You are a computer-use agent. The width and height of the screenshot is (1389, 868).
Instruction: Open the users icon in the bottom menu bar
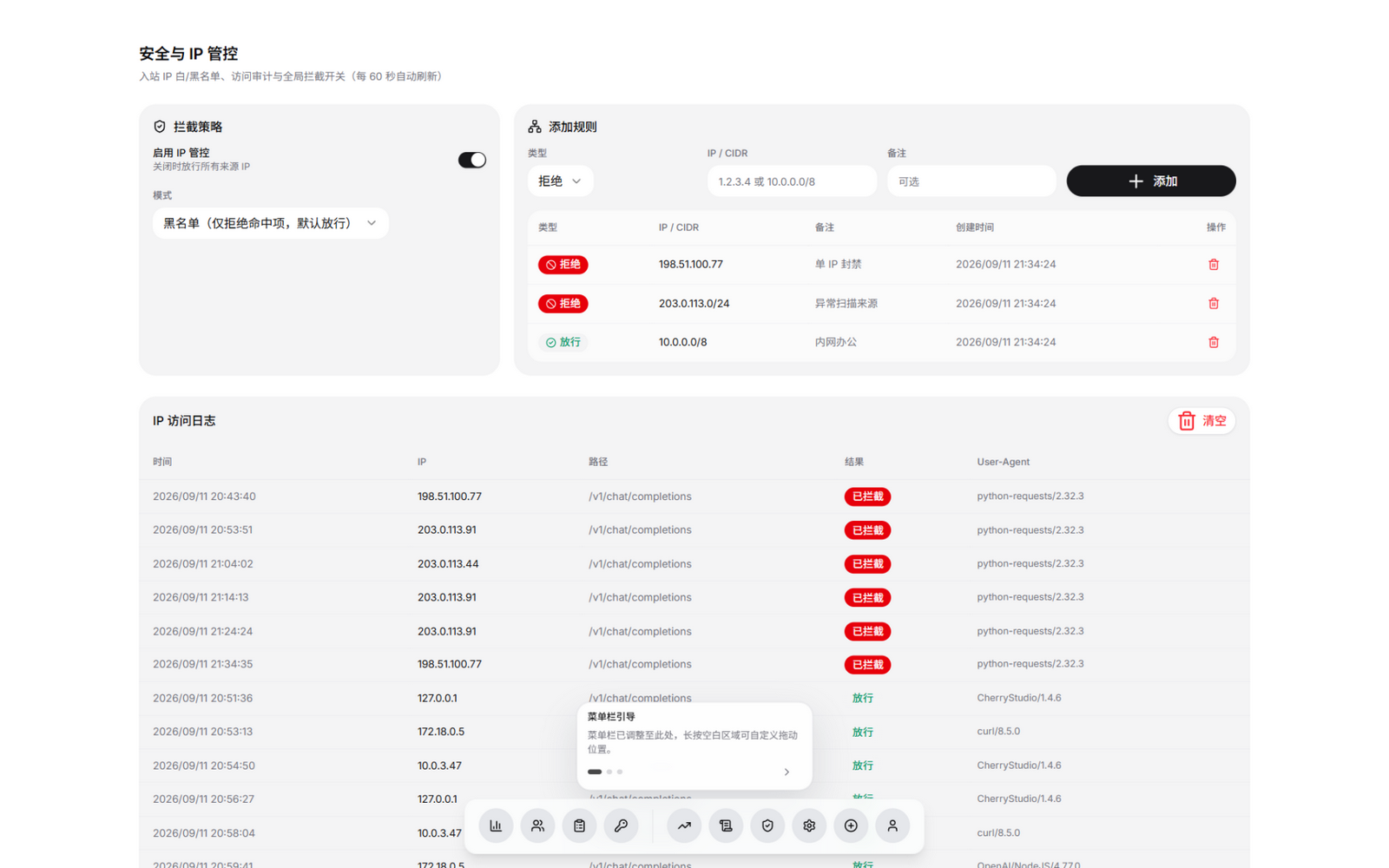point(537,825)
